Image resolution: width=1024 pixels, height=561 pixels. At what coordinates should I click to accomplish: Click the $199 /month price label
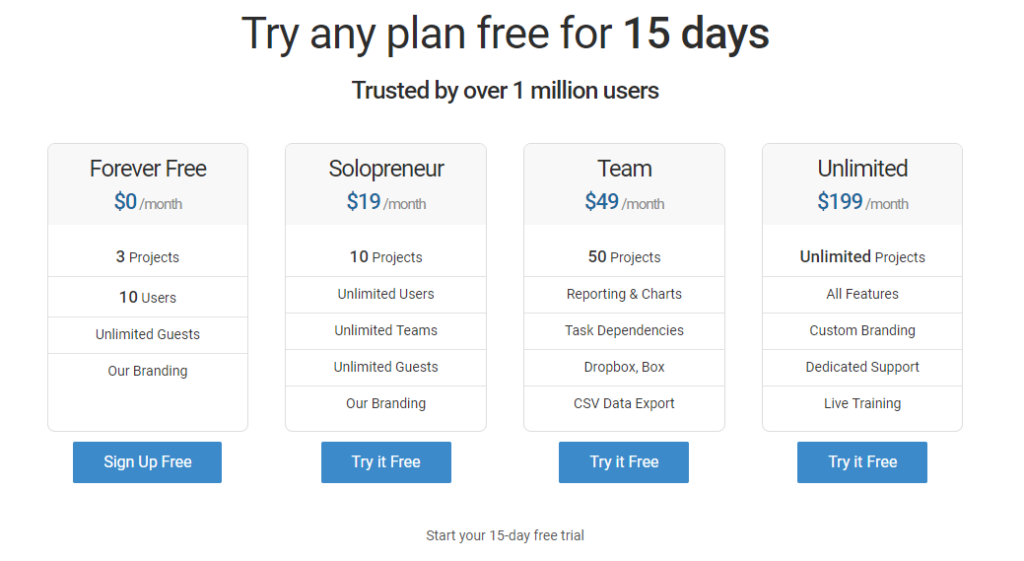[x=862, y=202]
